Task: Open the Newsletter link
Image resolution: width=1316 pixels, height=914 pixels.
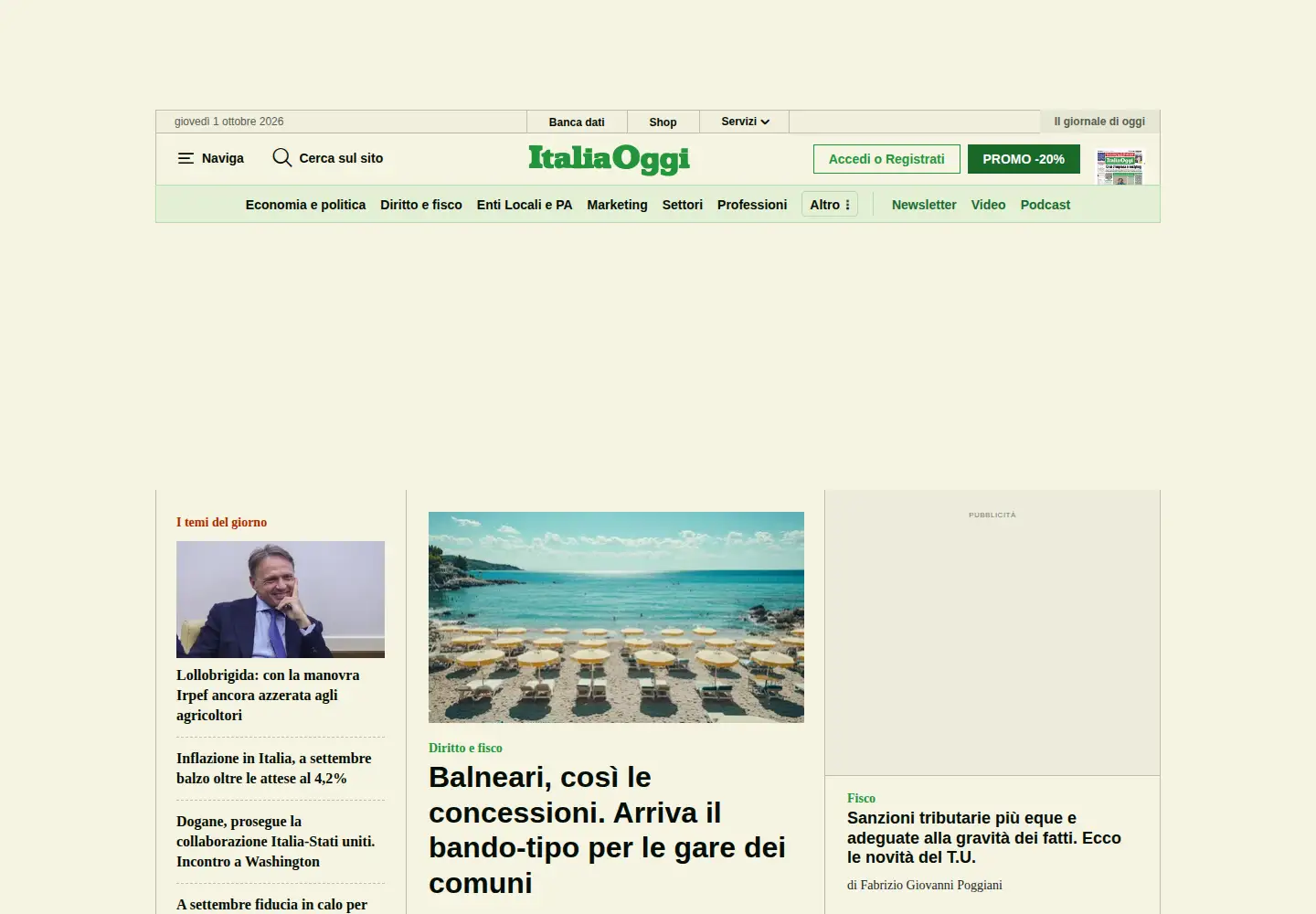Action: click(924, 205)
